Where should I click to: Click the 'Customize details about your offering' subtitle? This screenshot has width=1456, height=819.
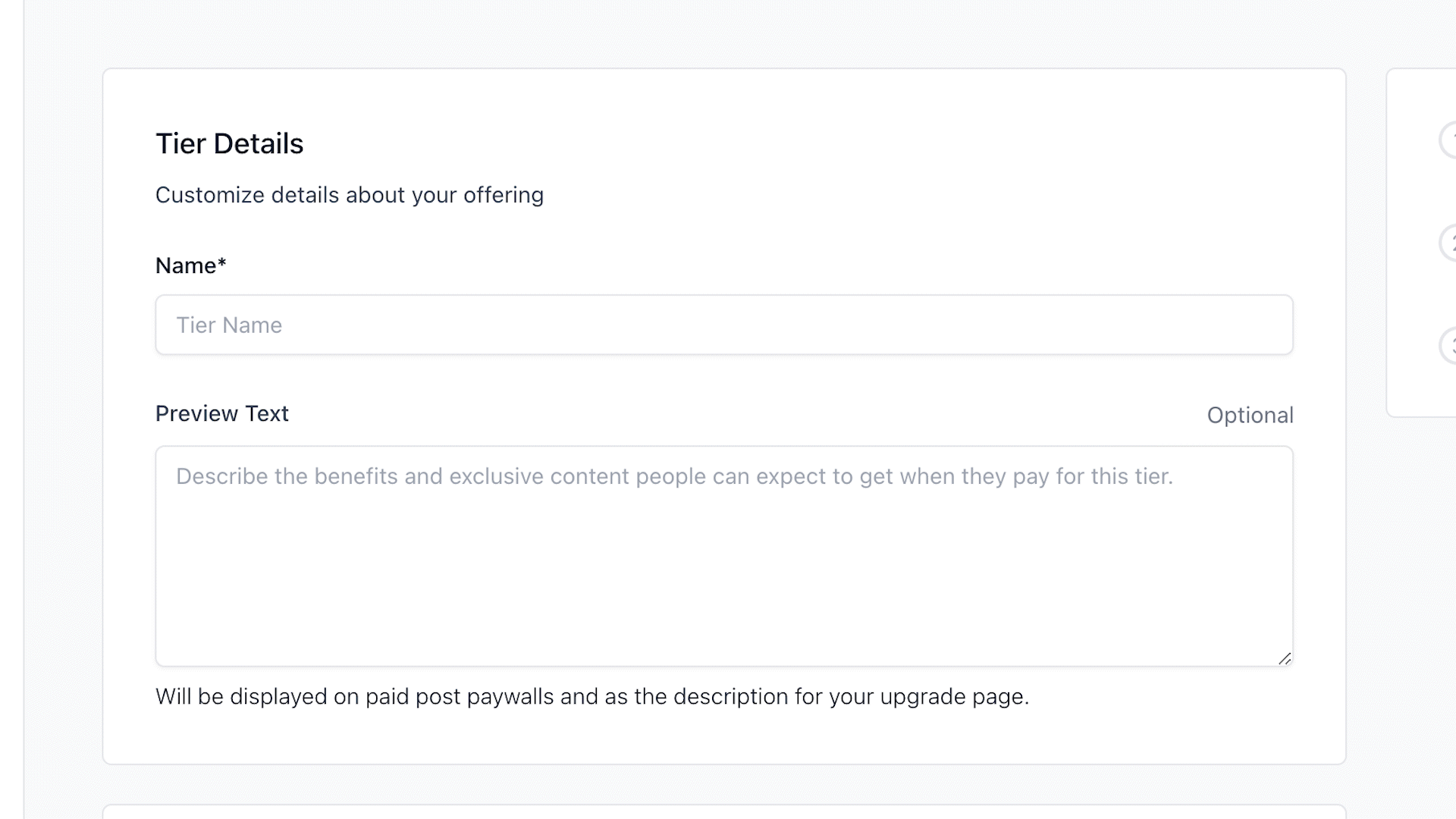(349, 195)
